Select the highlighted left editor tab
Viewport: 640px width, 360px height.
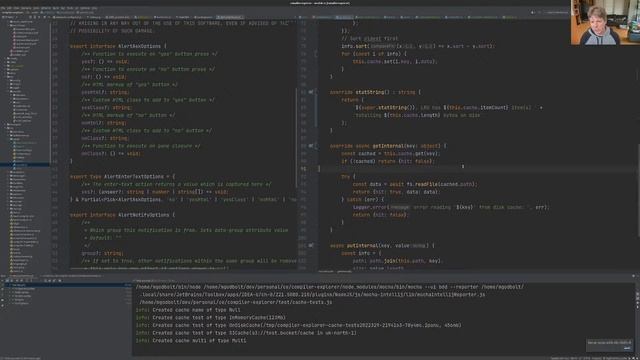tap(230, 18)
